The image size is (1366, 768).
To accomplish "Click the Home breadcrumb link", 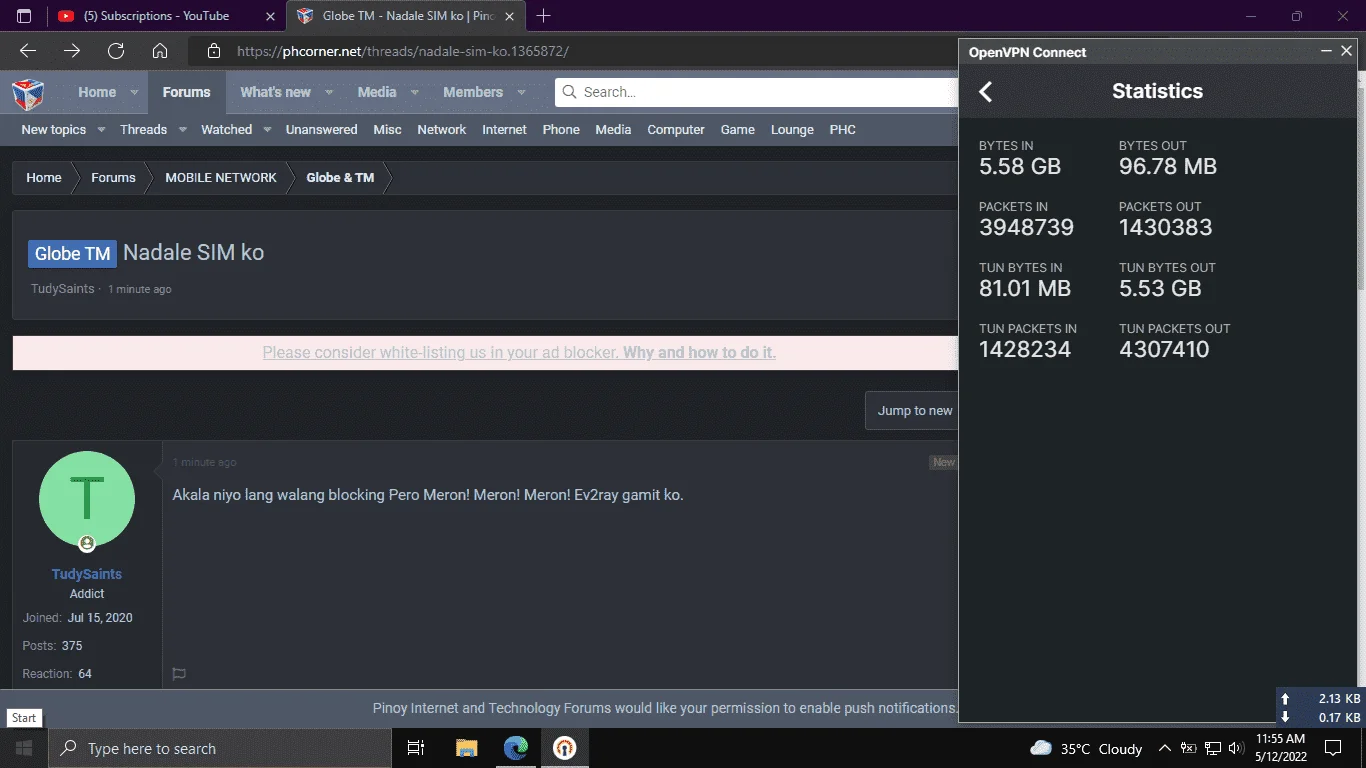I will click(x=44, y=178).
